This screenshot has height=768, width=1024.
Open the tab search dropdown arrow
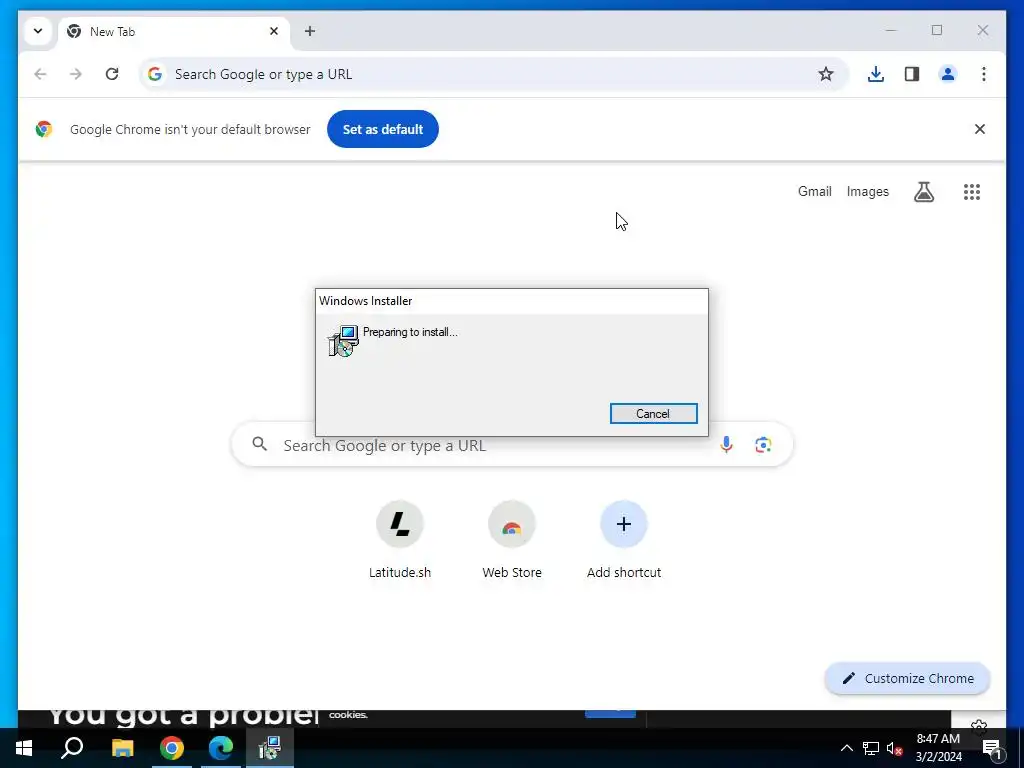coord(38,31)
